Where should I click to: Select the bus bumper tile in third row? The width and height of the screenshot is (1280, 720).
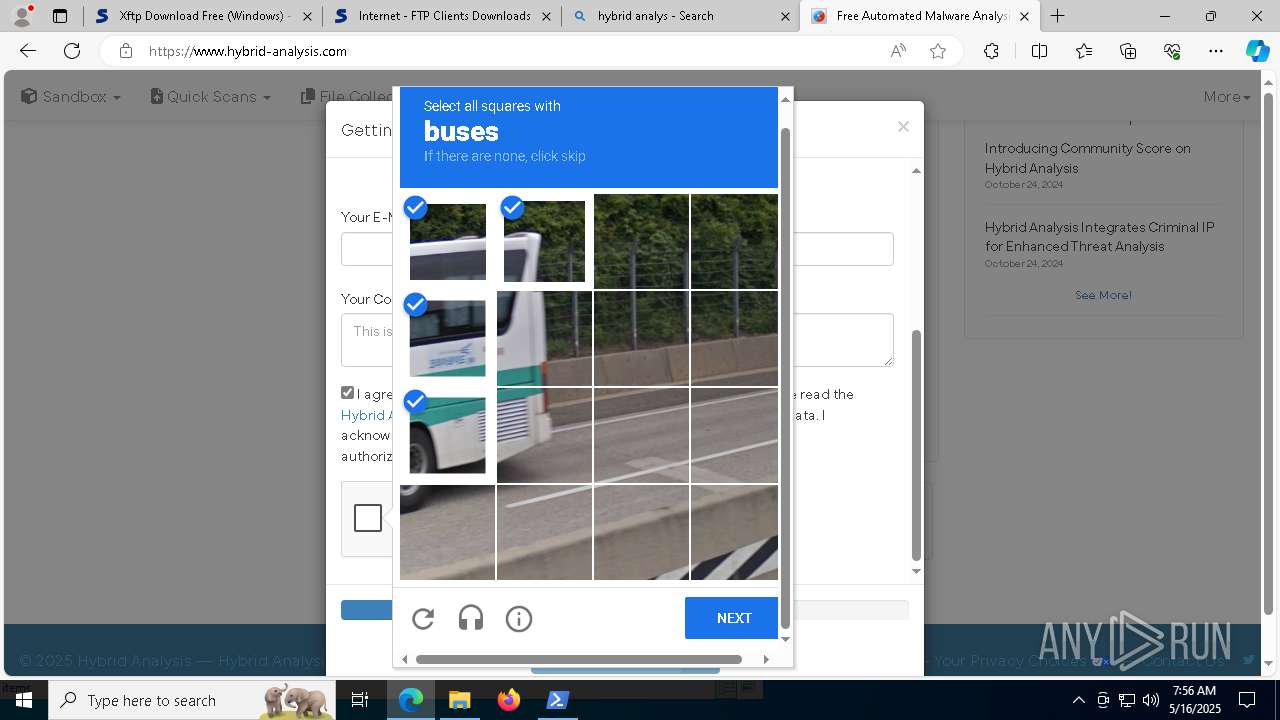point(544,435)
